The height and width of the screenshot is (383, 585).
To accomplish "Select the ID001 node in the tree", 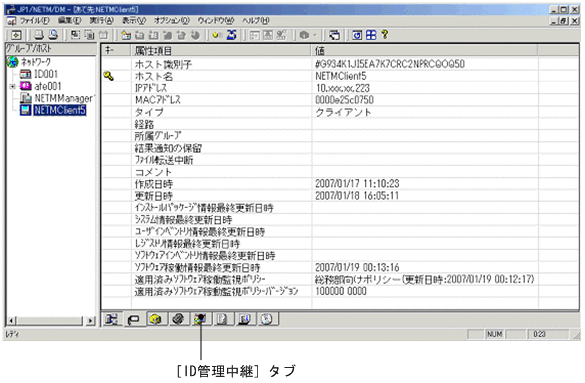I will click(x=46, y=74).
